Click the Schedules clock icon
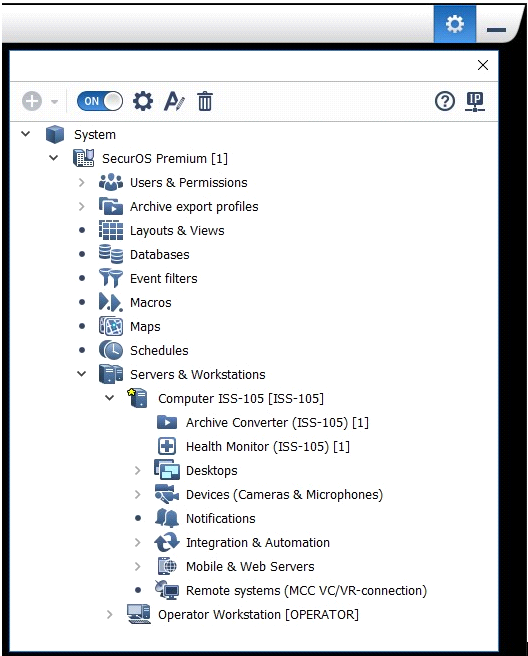528x656 pixels. tap(111, 350)
